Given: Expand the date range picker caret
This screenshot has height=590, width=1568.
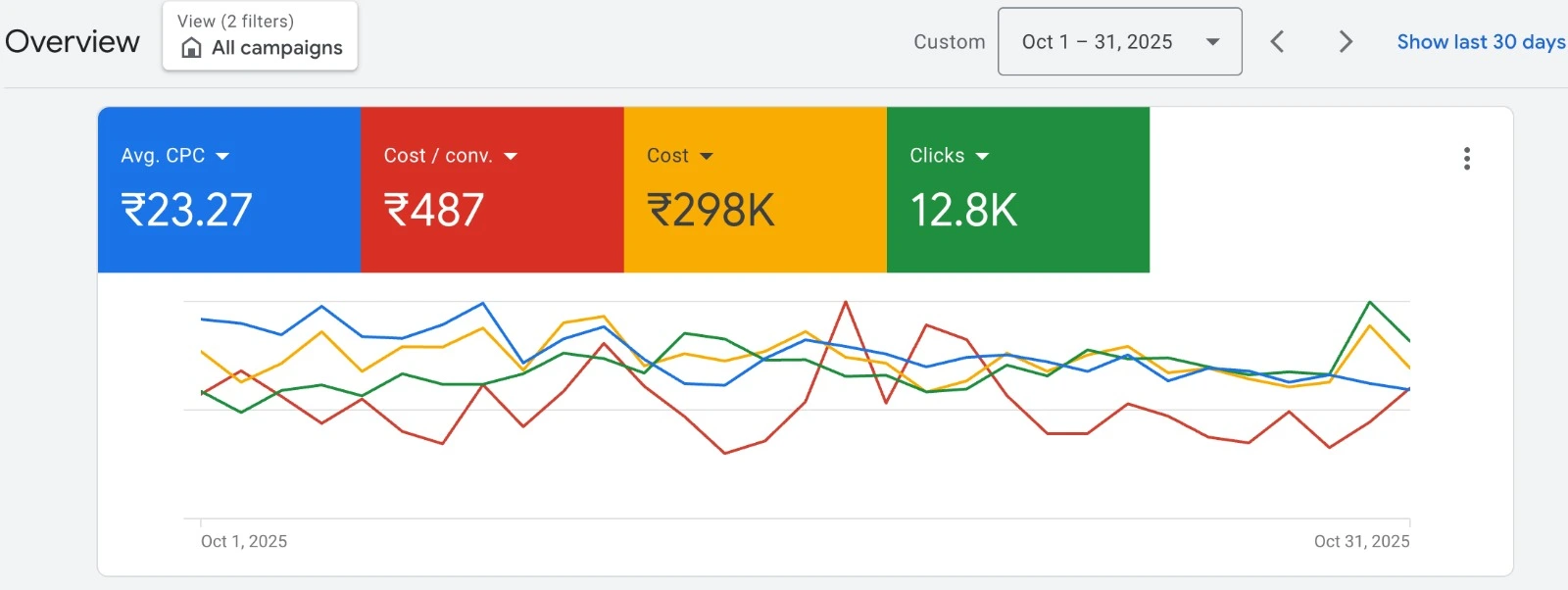Looking at the screenshot, I should pyautogui.click(x=1212, y=42).
